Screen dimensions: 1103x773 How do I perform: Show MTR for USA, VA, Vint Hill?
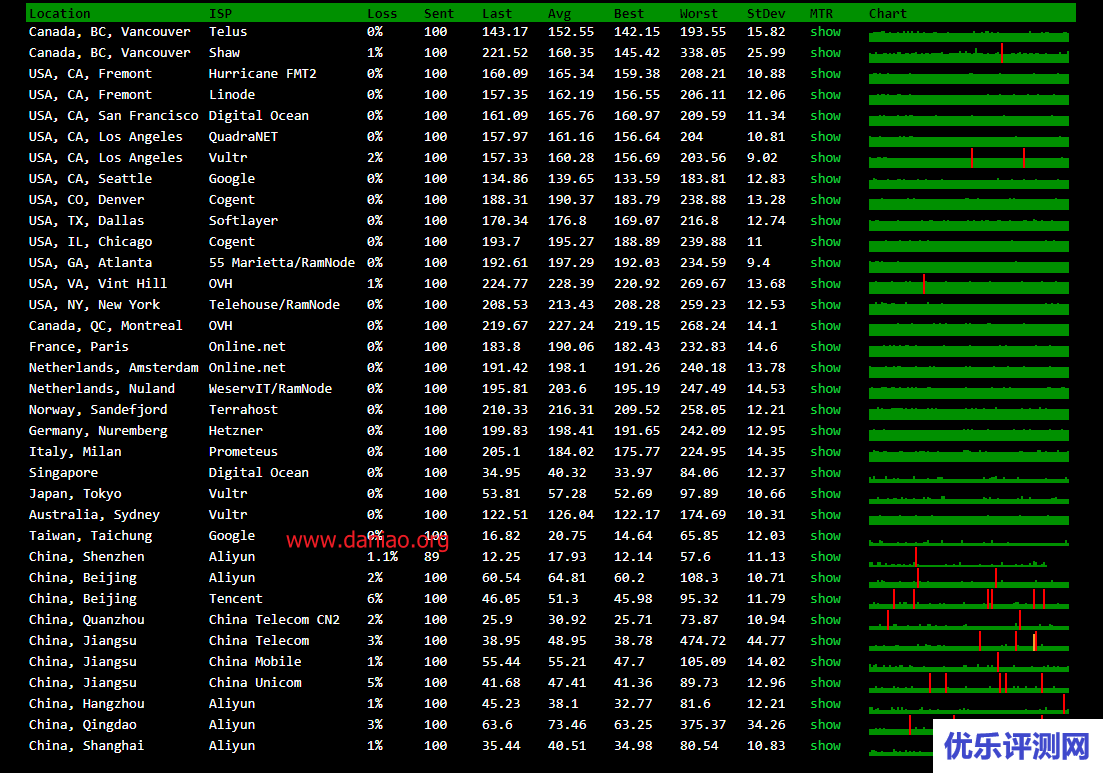pos(825,284)
